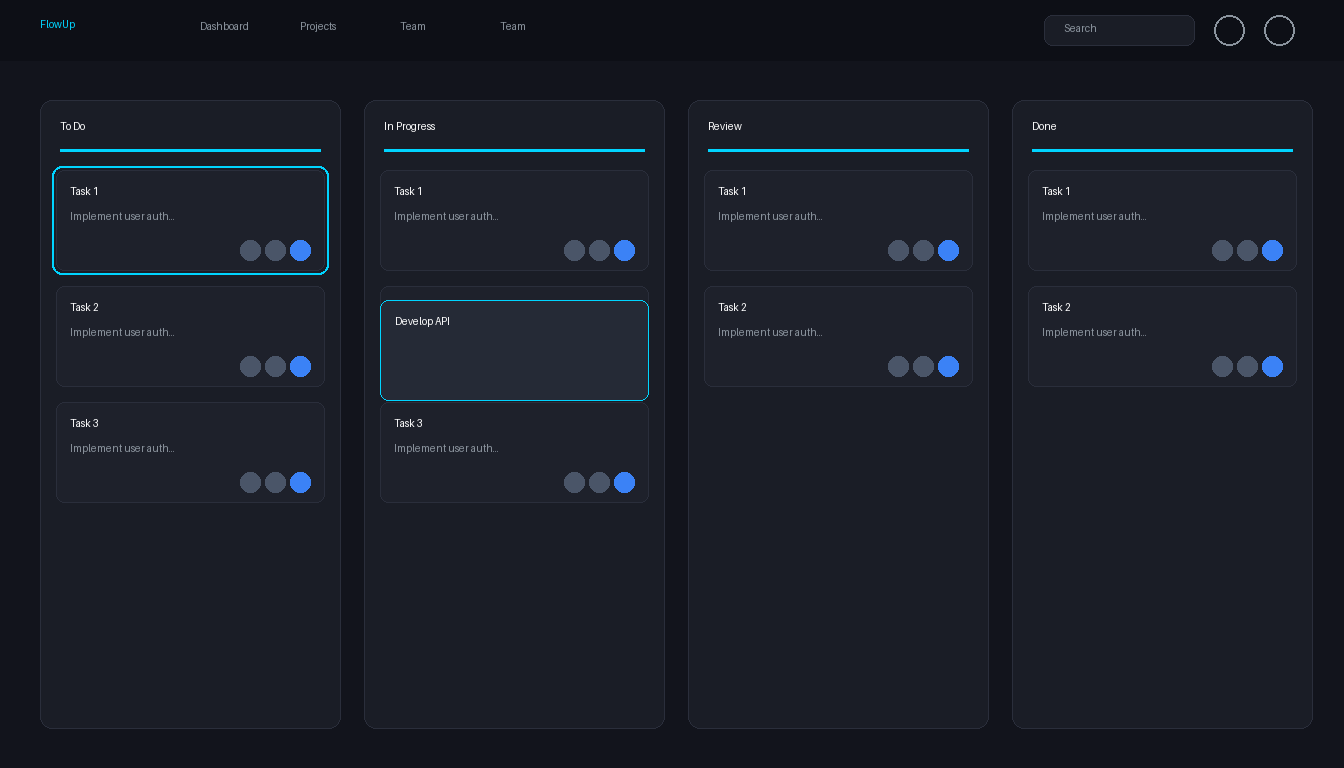Click the Review column header
The width and height of the screenshot is (1344, 768).
tap(724, 126)
